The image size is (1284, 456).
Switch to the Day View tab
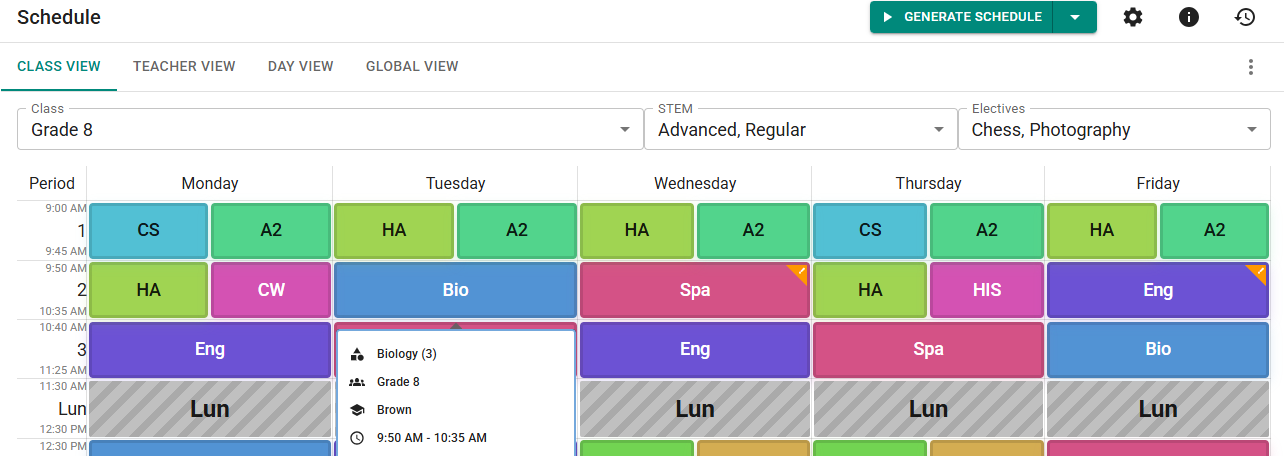[x=300, y=67]
